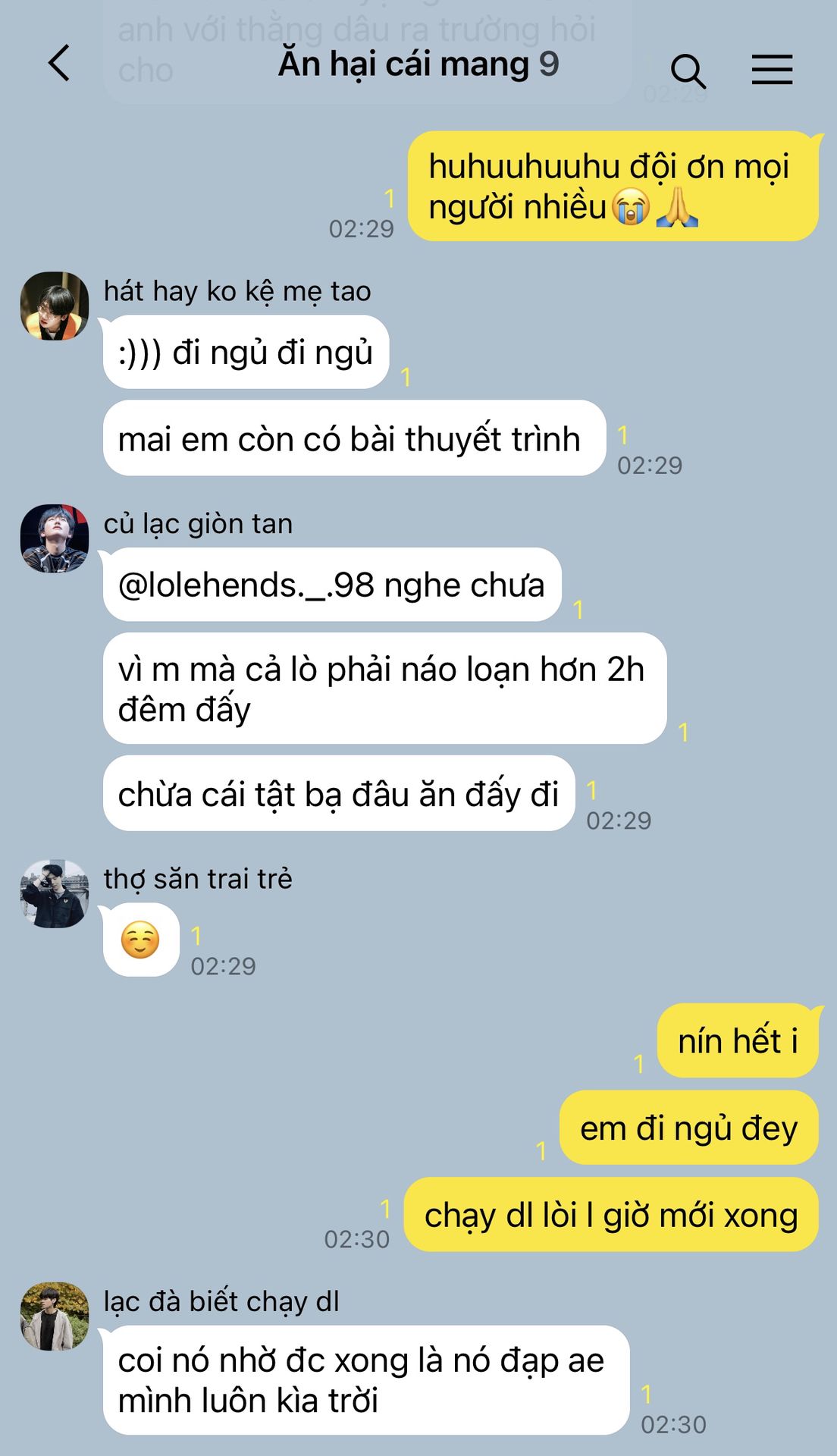This screenshot has width=837, height=1456.
Task: Tap avatar of "thợ săn trai trẻ"
Action: pyautogui.click(x=55, y=894)
